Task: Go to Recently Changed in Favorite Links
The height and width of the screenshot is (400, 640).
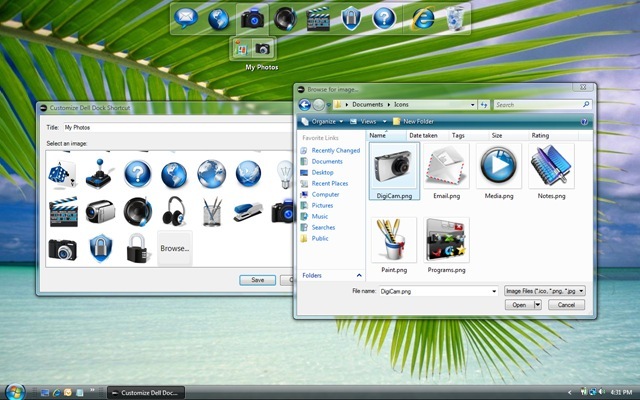Action: [x=334, y=150]
